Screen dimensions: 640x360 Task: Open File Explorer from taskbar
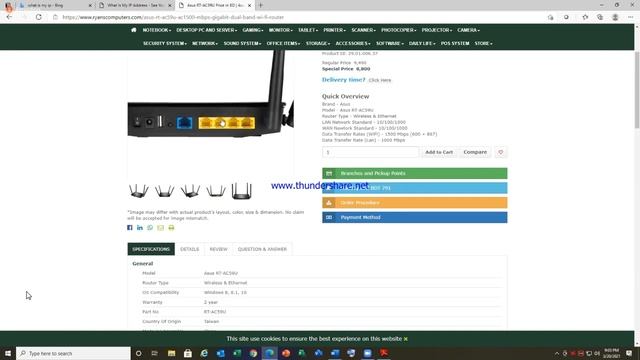coord(171,353)
